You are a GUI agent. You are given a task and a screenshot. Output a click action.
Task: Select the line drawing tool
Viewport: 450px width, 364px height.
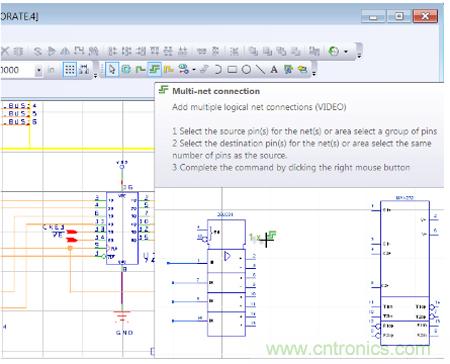[260, 70]
